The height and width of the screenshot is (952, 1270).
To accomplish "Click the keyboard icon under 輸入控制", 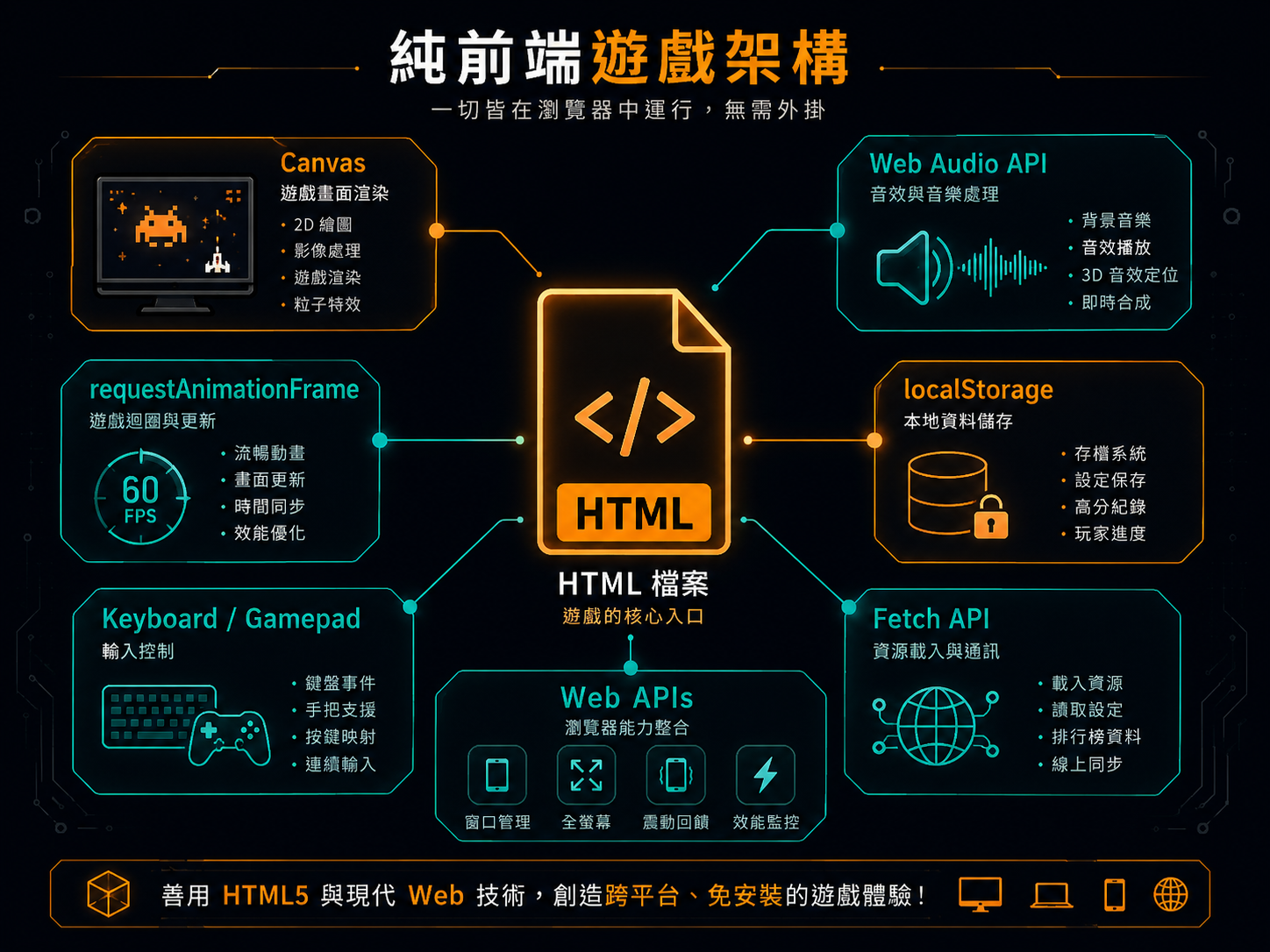I will coord(158,716).
